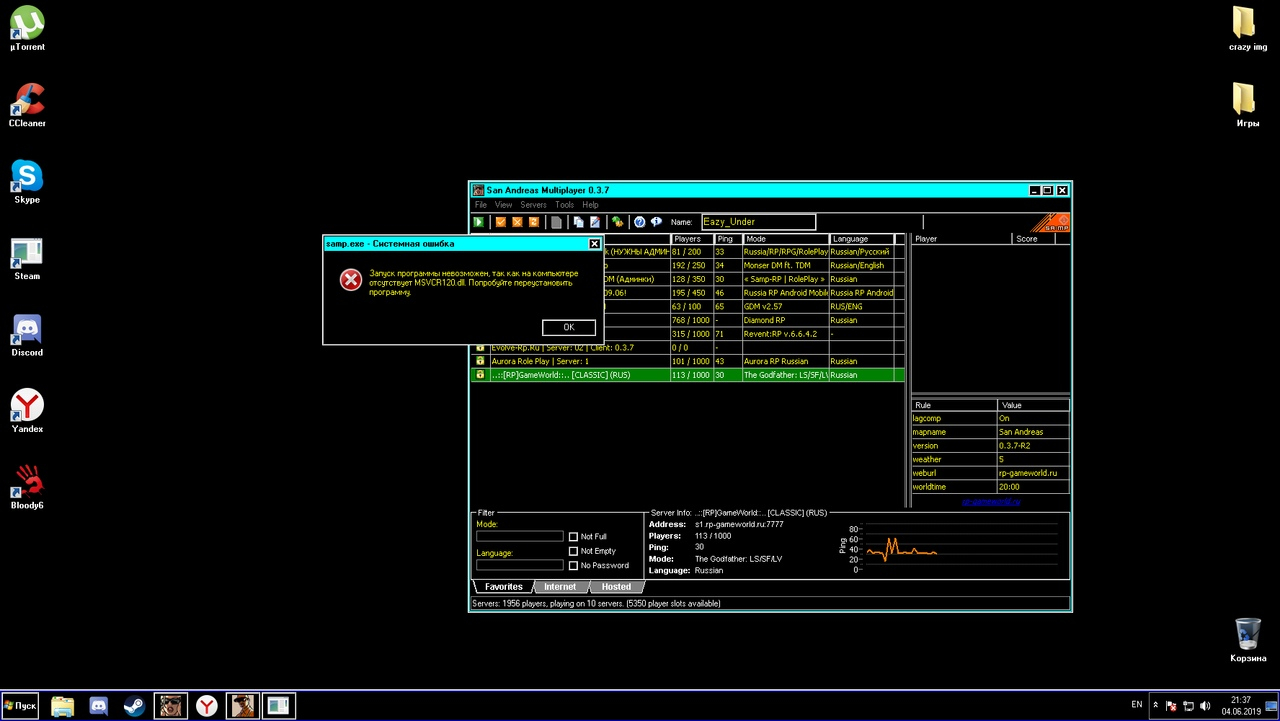Select the Monser DM ft. TDM server row
Viewport: 1280px width, 721px height.
[755, 266]
